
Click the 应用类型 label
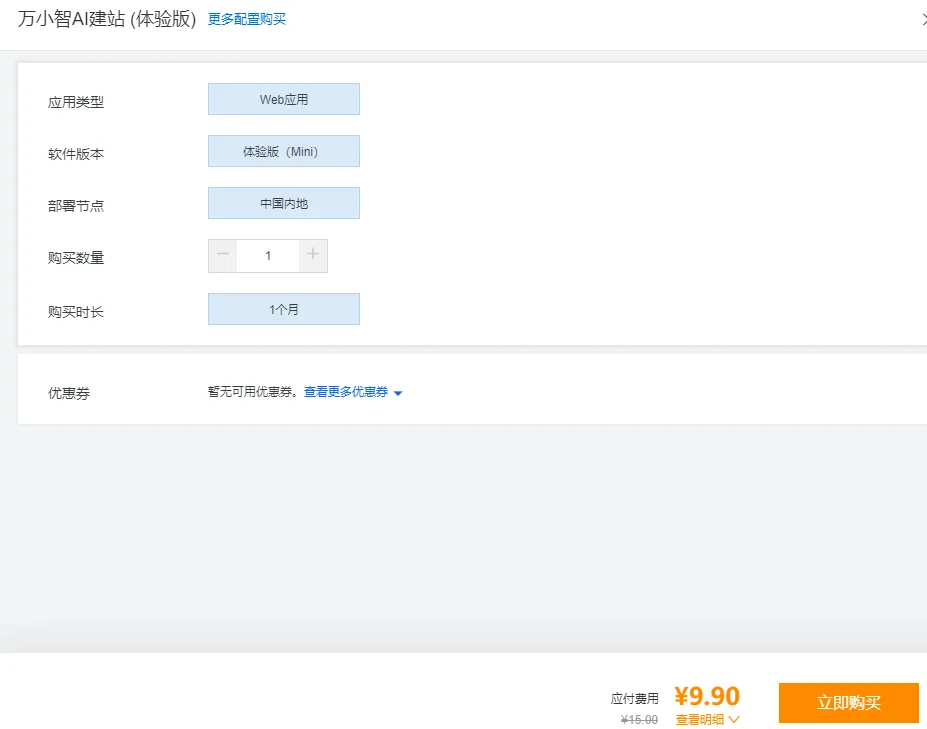76,102
